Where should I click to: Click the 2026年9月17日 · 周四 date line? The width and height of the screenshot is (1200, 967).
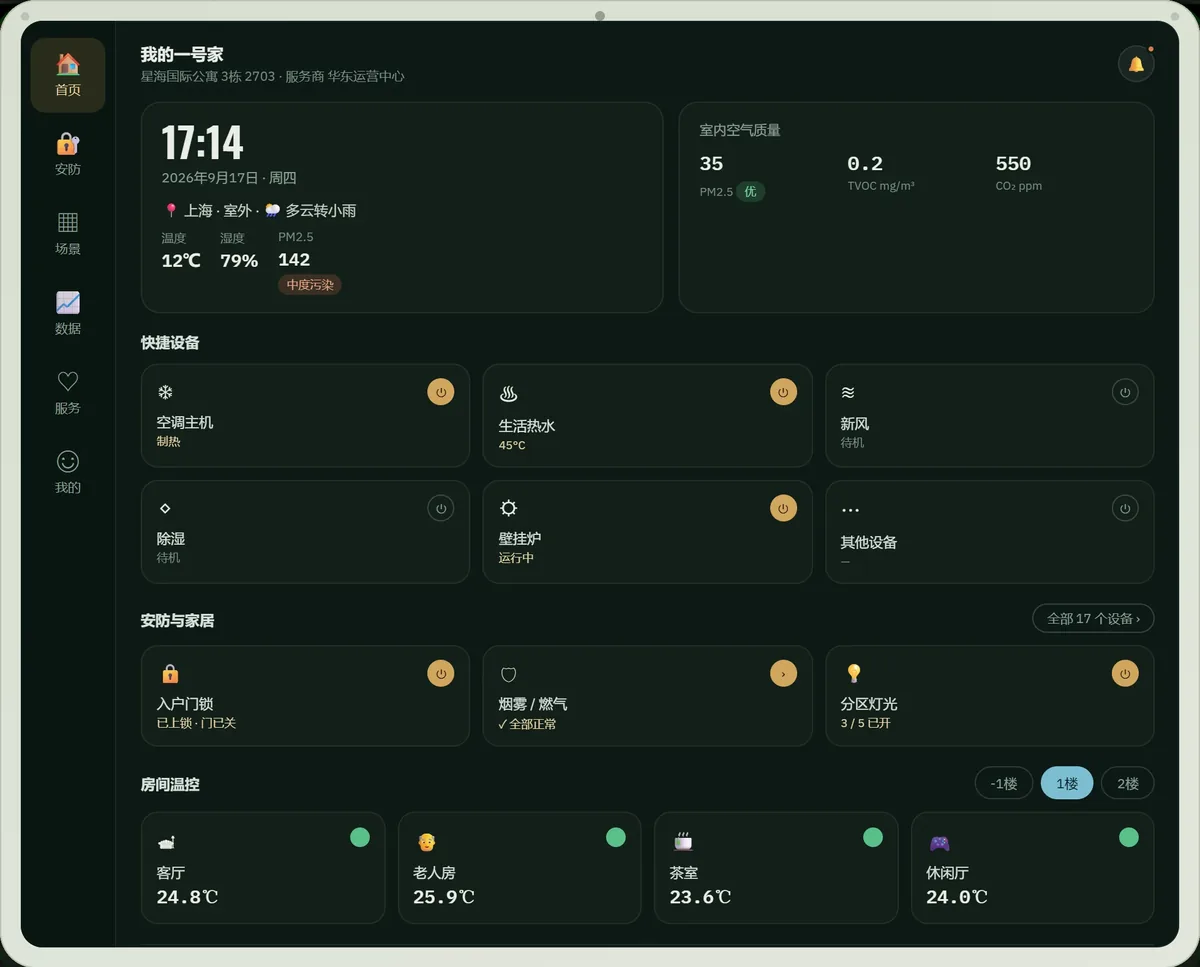pos(229,178)
